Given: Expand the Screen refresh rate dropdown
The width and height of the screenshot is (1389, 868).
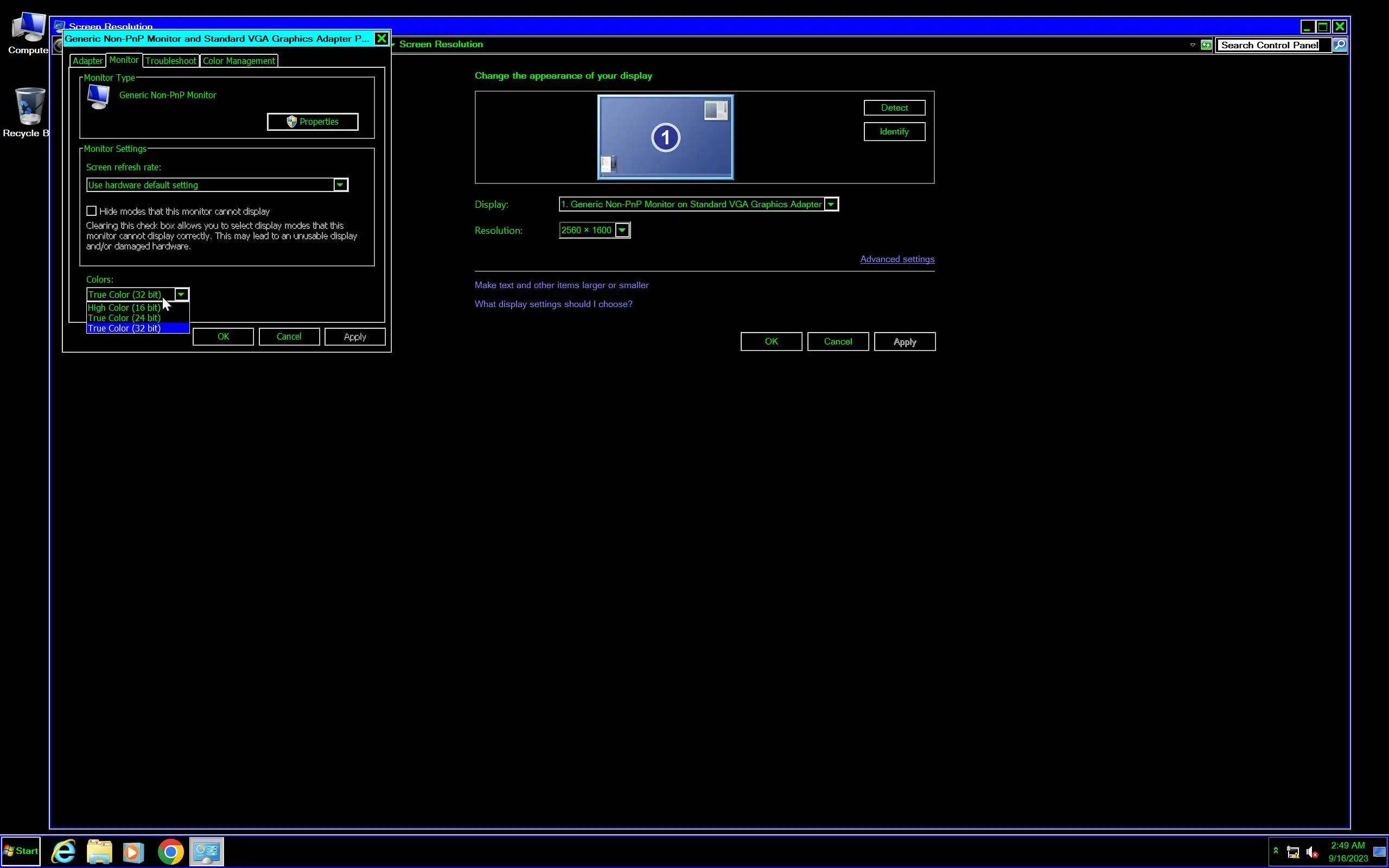Looking at the screenshot, I should (x=340, y=185).
